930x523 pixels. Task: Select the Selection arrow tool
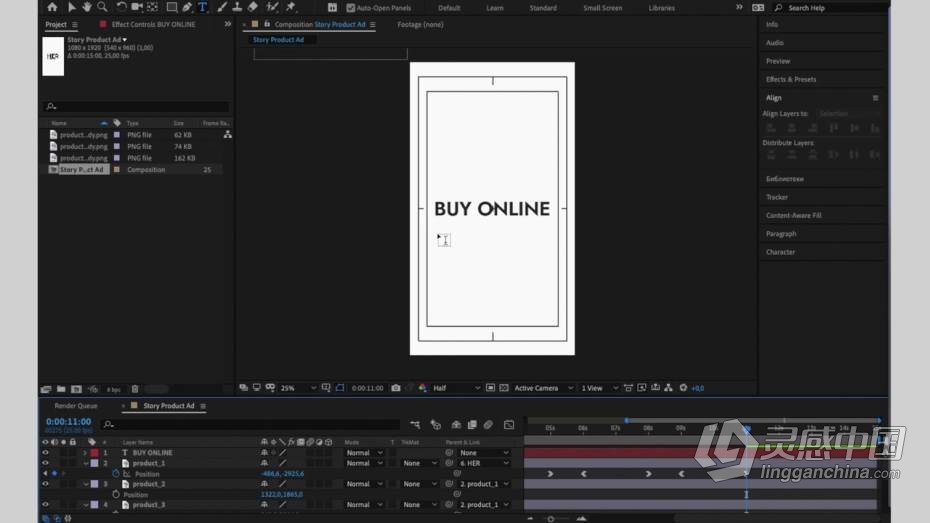coord(71,7)
